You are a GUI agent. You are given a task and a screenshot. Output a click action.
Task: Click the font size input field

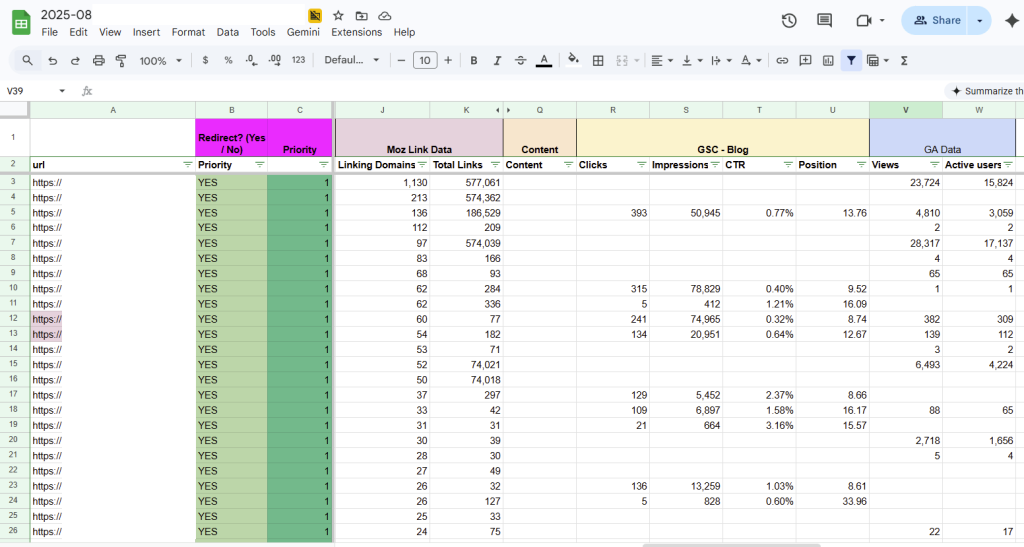tap(425, 61)
